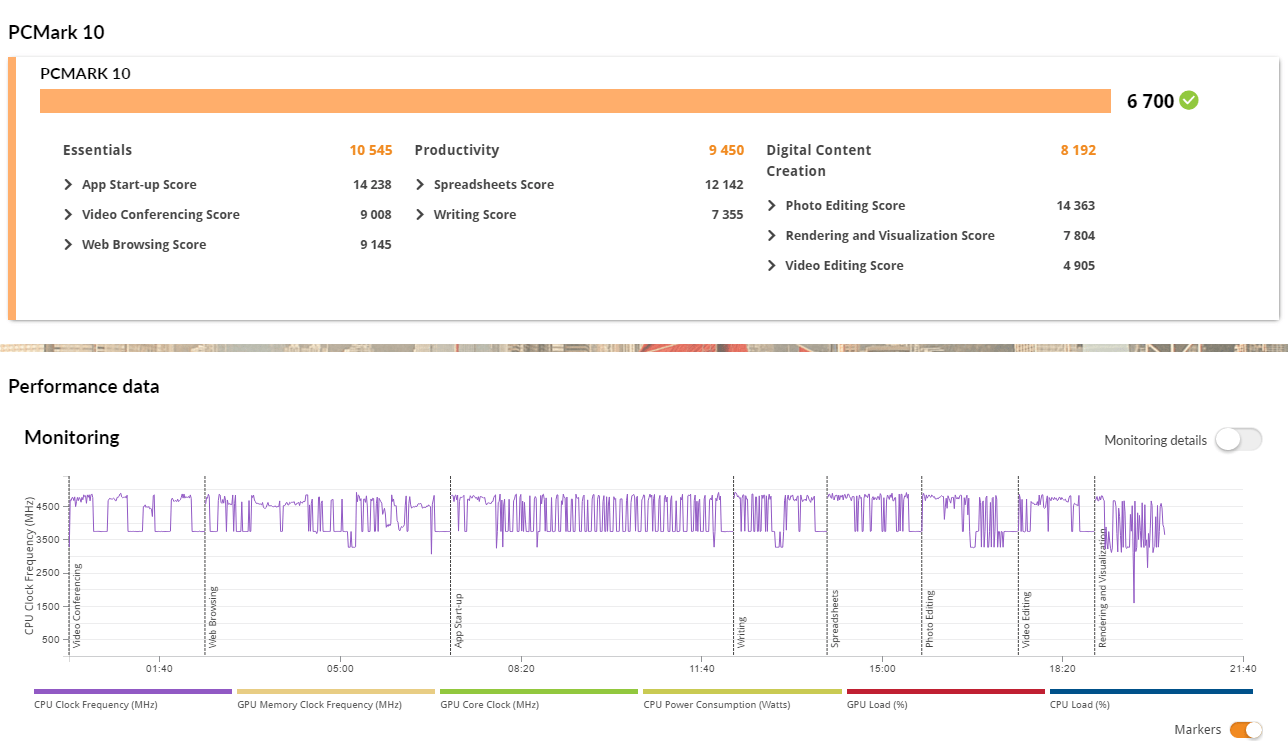Expand Photo Editing Score chevron
The height and width of the screenshot is (749, 1288).
(772, 206)
